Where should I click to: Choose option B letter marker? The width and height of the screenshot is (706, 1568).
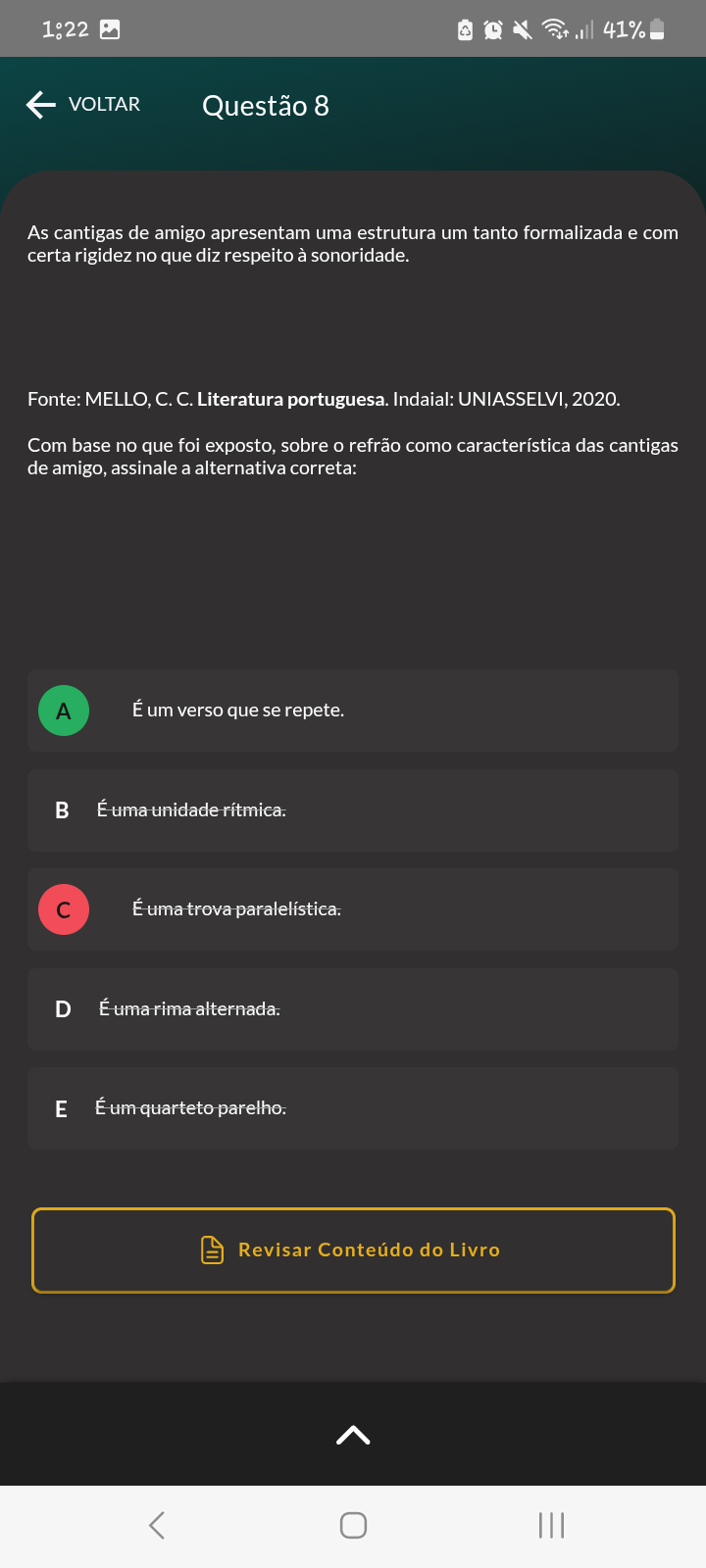click(62, 810)
